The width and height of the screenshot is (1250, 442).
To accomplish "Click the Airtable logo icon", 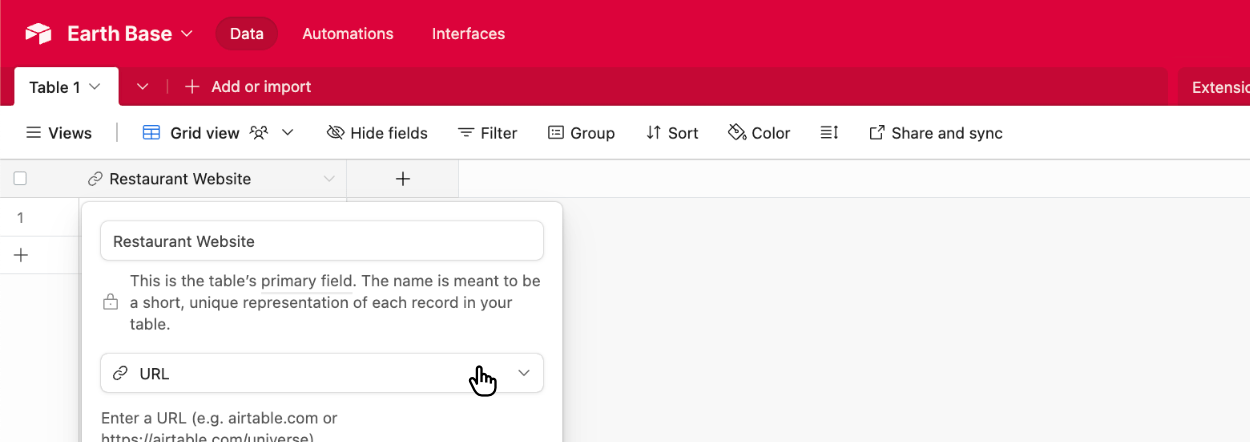I will click(x=38, y=34).
